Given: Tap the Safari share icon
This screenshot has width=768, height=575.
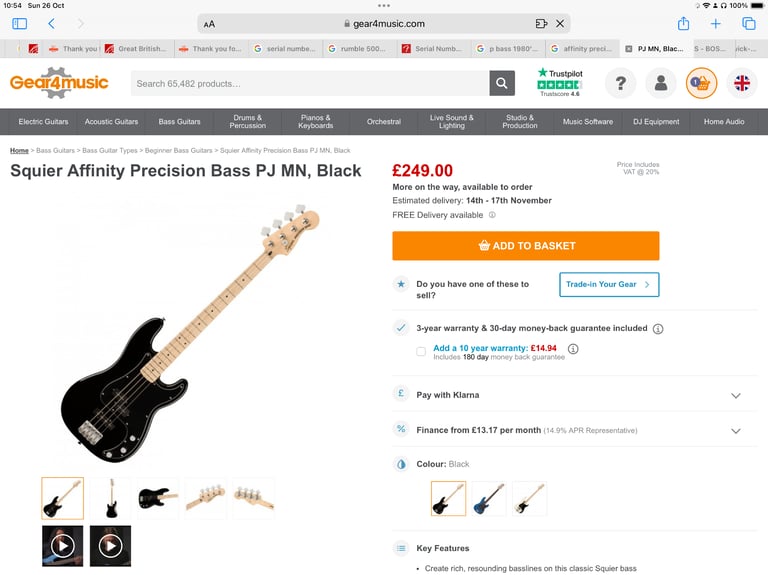Looking at the screenshot, I should click(x=684, y=23).
